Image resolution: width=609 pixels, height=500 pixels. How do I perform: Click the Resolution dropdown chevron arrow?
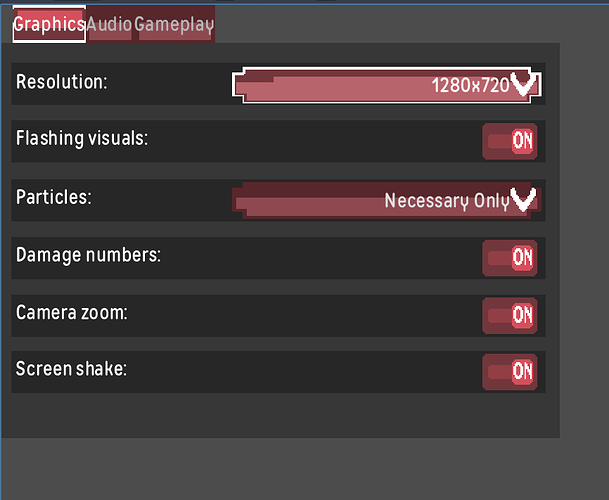(x=523, y=84)
